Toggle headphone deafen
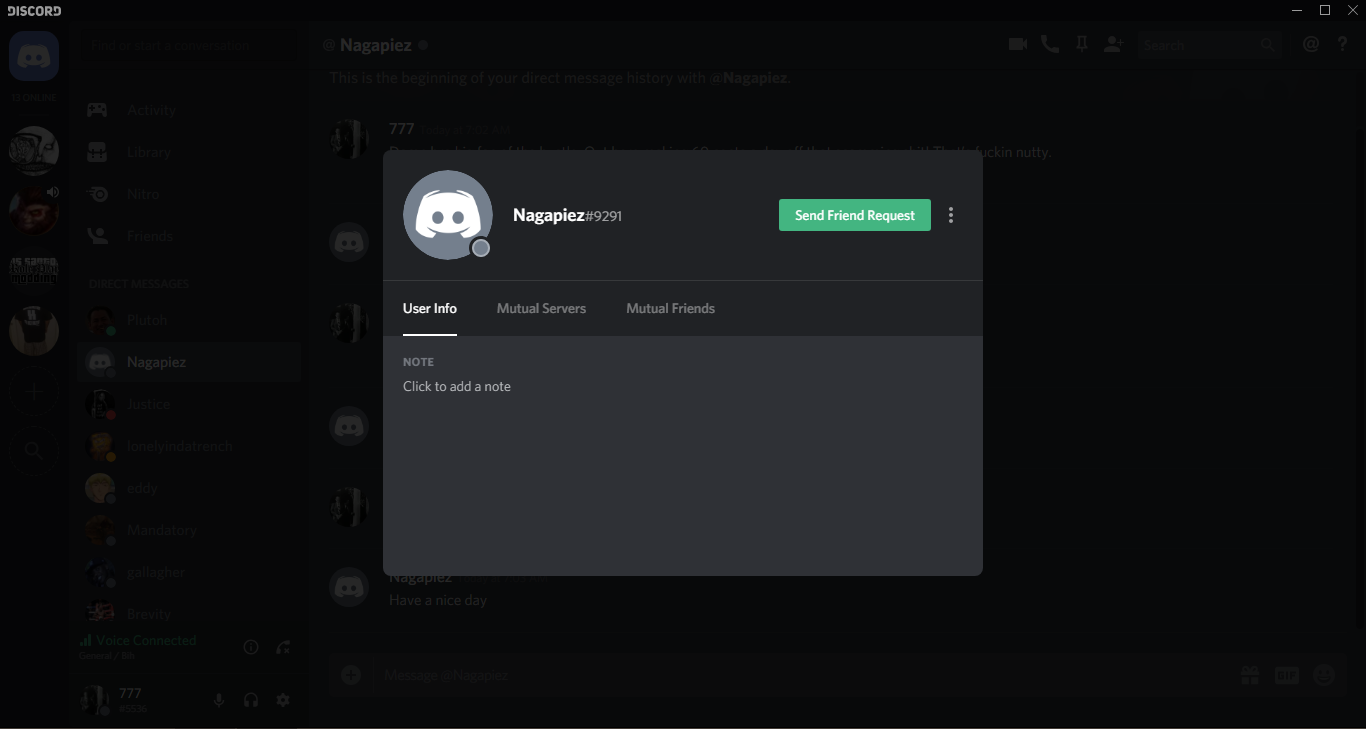Screen dimensions: 1366x729 (251, 700)
